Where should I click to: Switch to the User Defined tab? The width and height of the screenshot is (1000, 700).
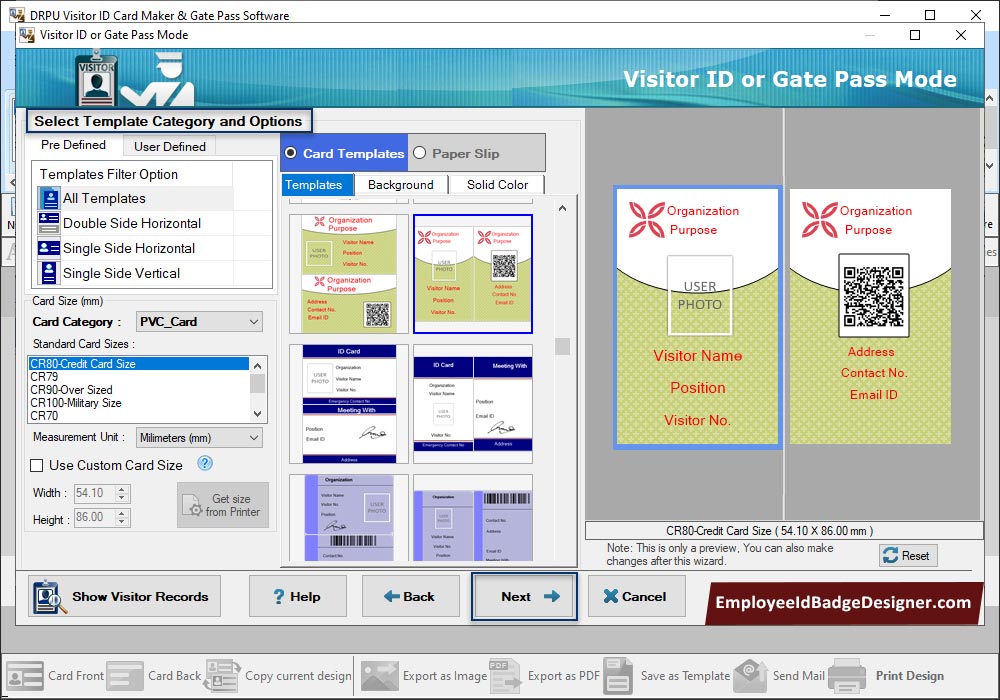point(170,147)
